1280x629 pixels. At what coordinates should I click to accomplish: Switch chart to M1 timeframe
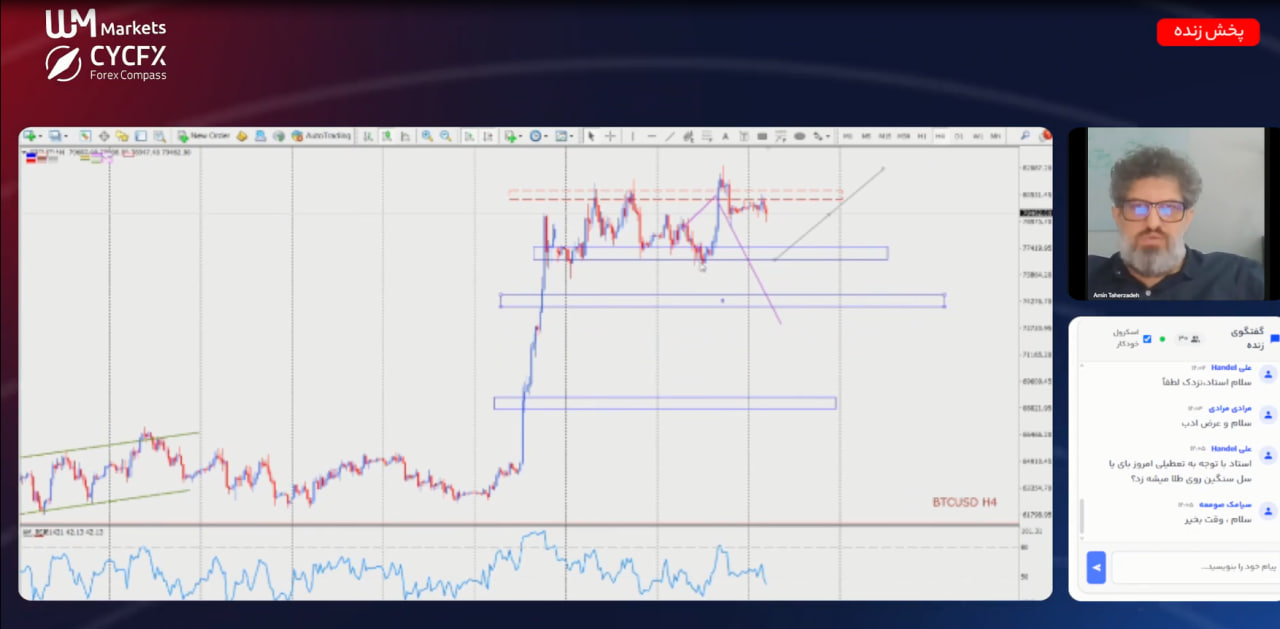point(847,136)
